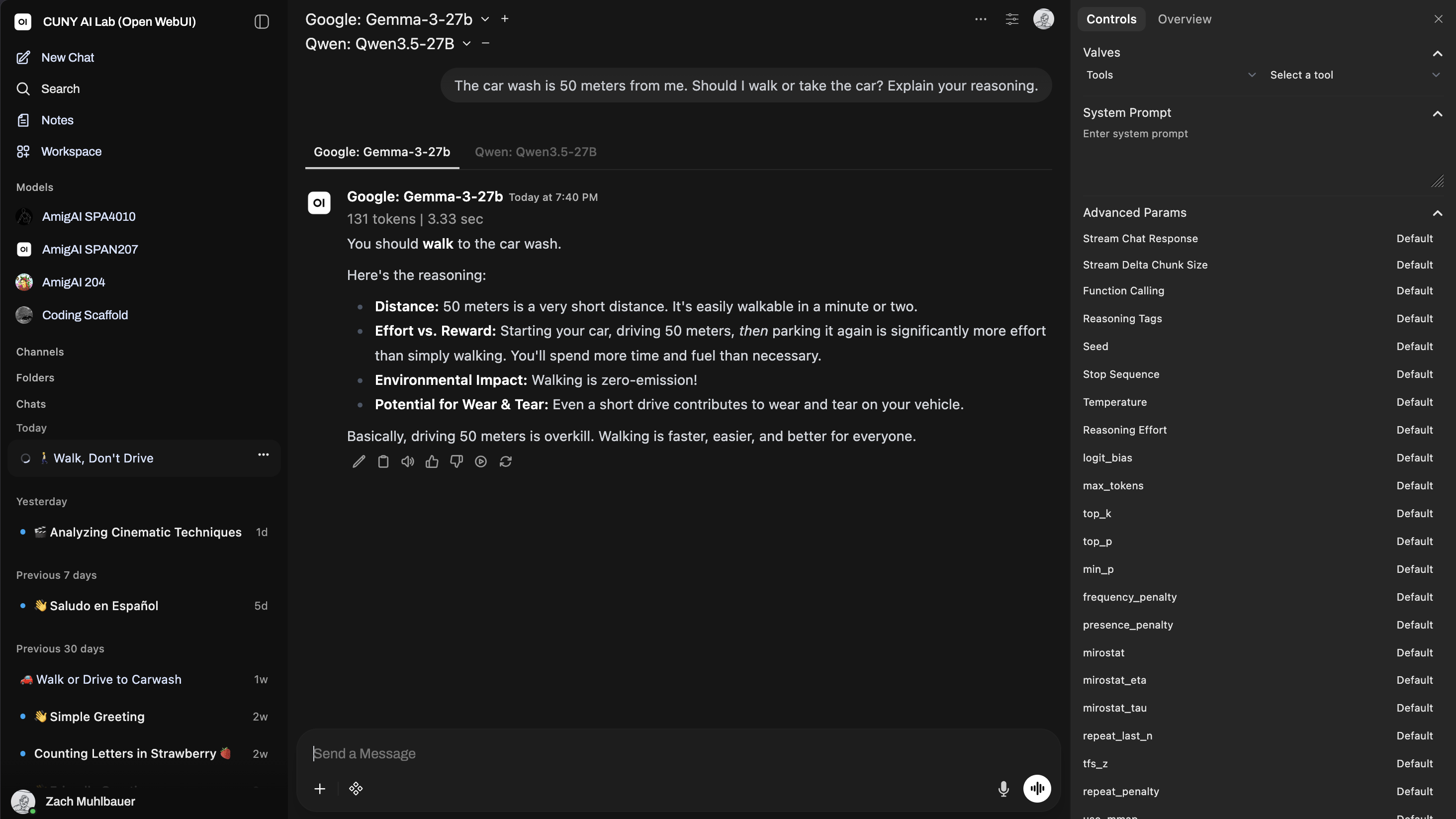The height and width of the screenshot is (819, 1456).
Task: Toggle the top_k Default setting
Action: pyautogui.click(x=1415, y=513)
